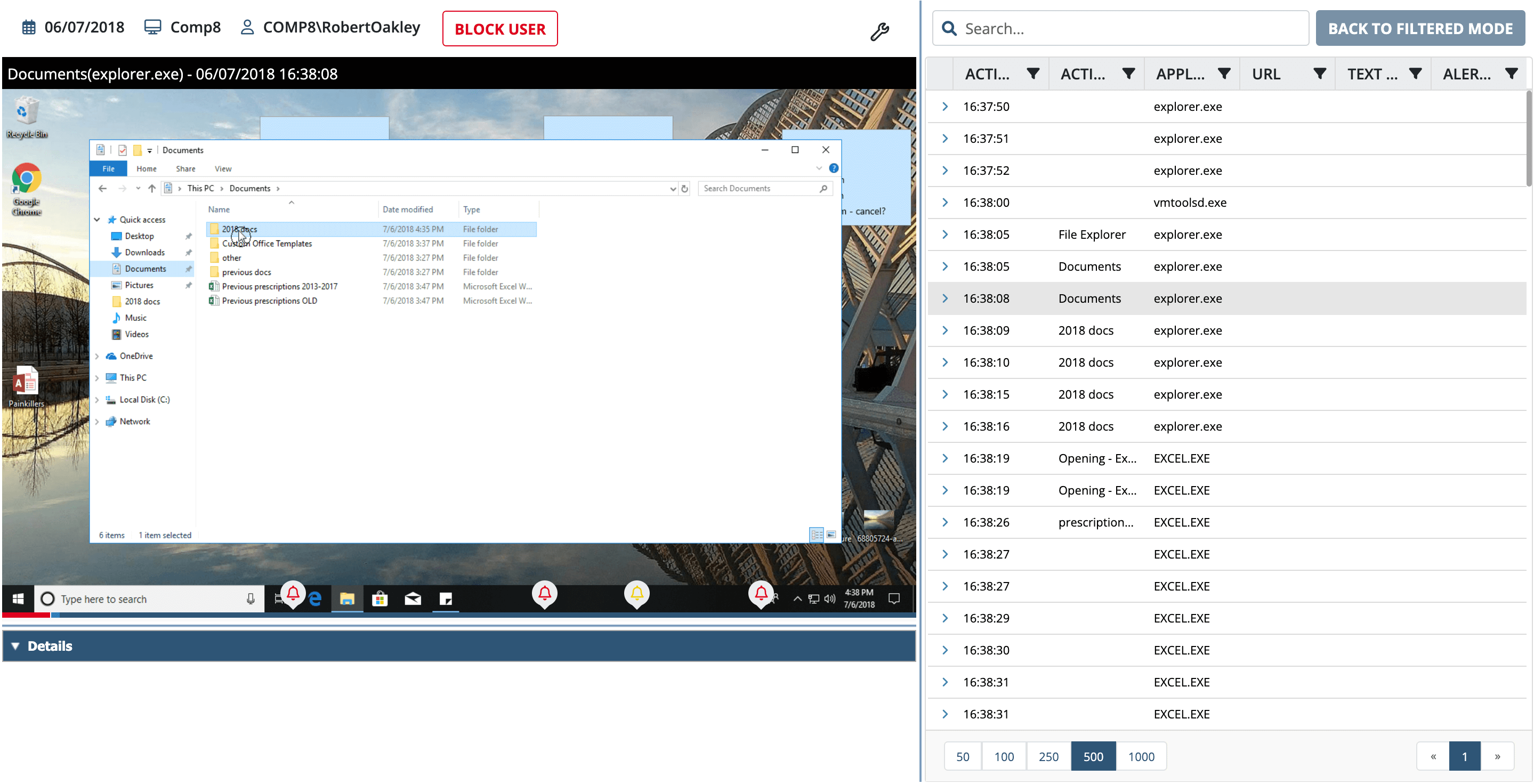
Task: Set page size to 1000
Action: (1141, 757)
